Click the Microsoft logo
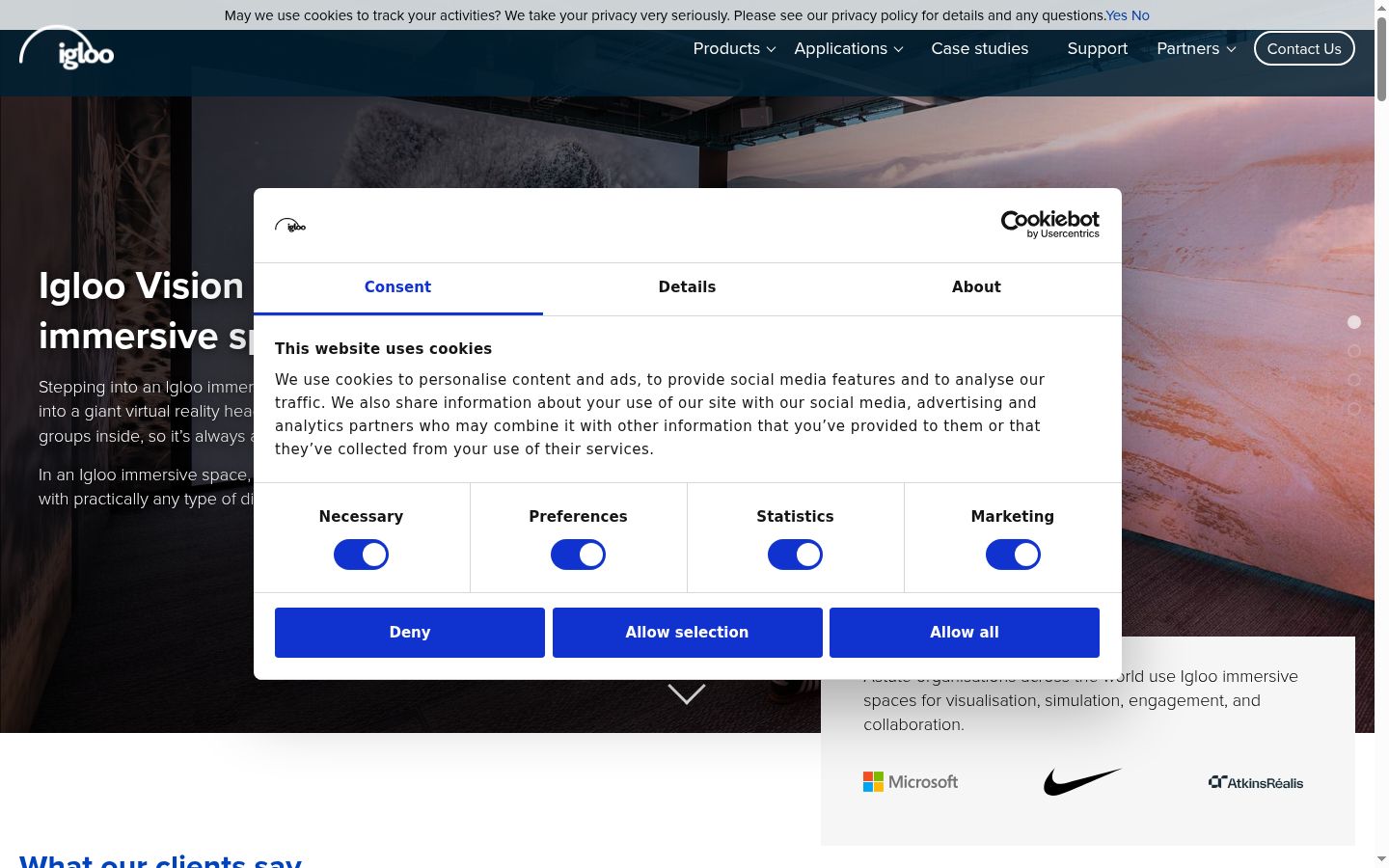 point(911,782)
